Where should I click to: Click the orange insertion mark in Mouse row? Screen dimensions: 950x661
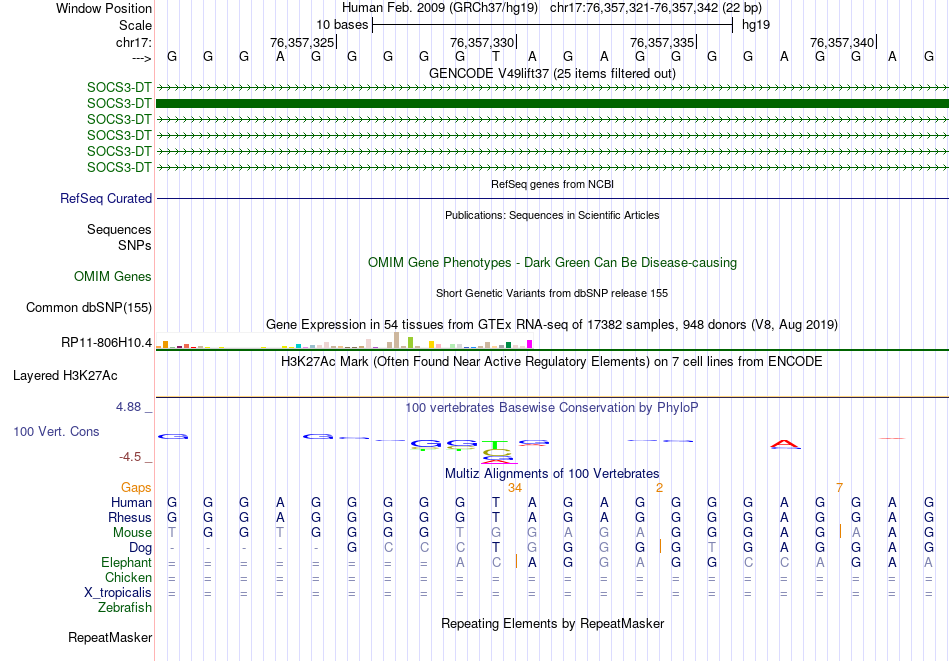coord(840,531)
